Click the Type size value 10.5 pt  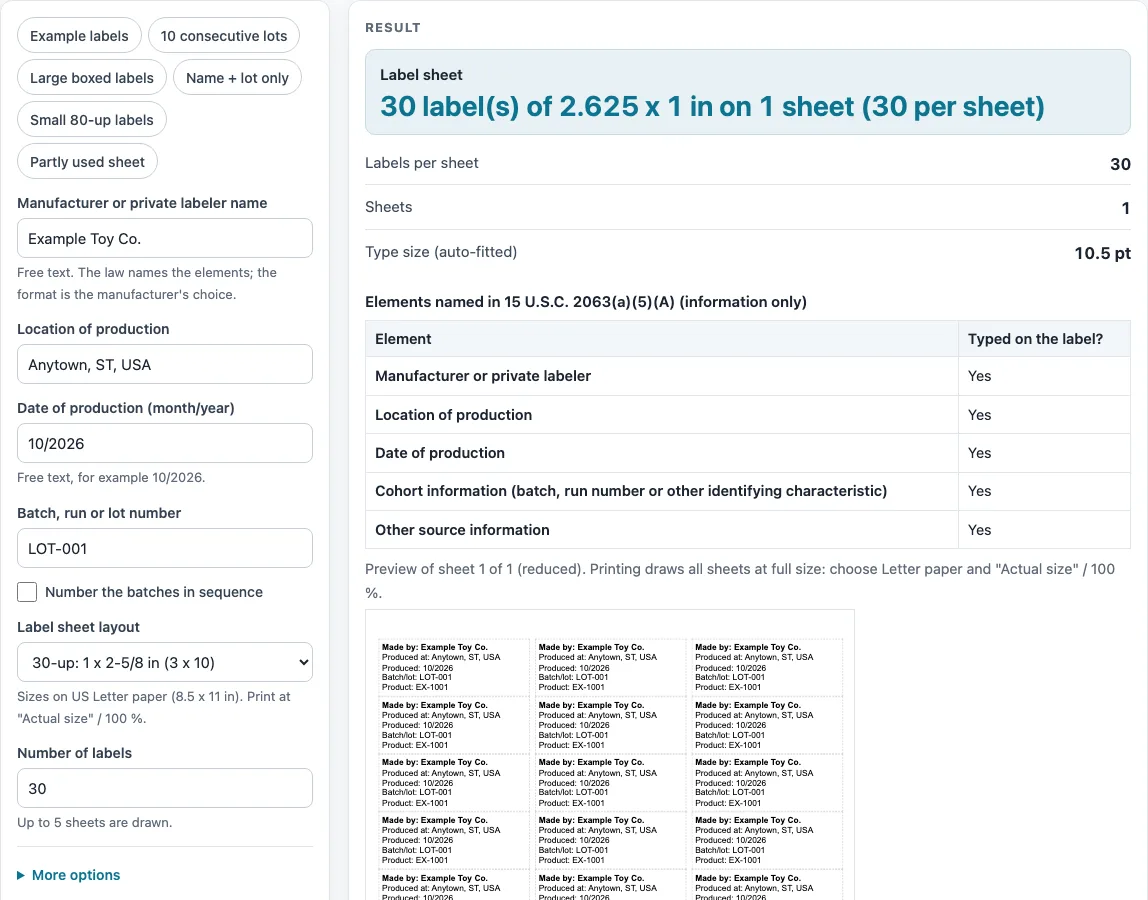click(1103, 253)
